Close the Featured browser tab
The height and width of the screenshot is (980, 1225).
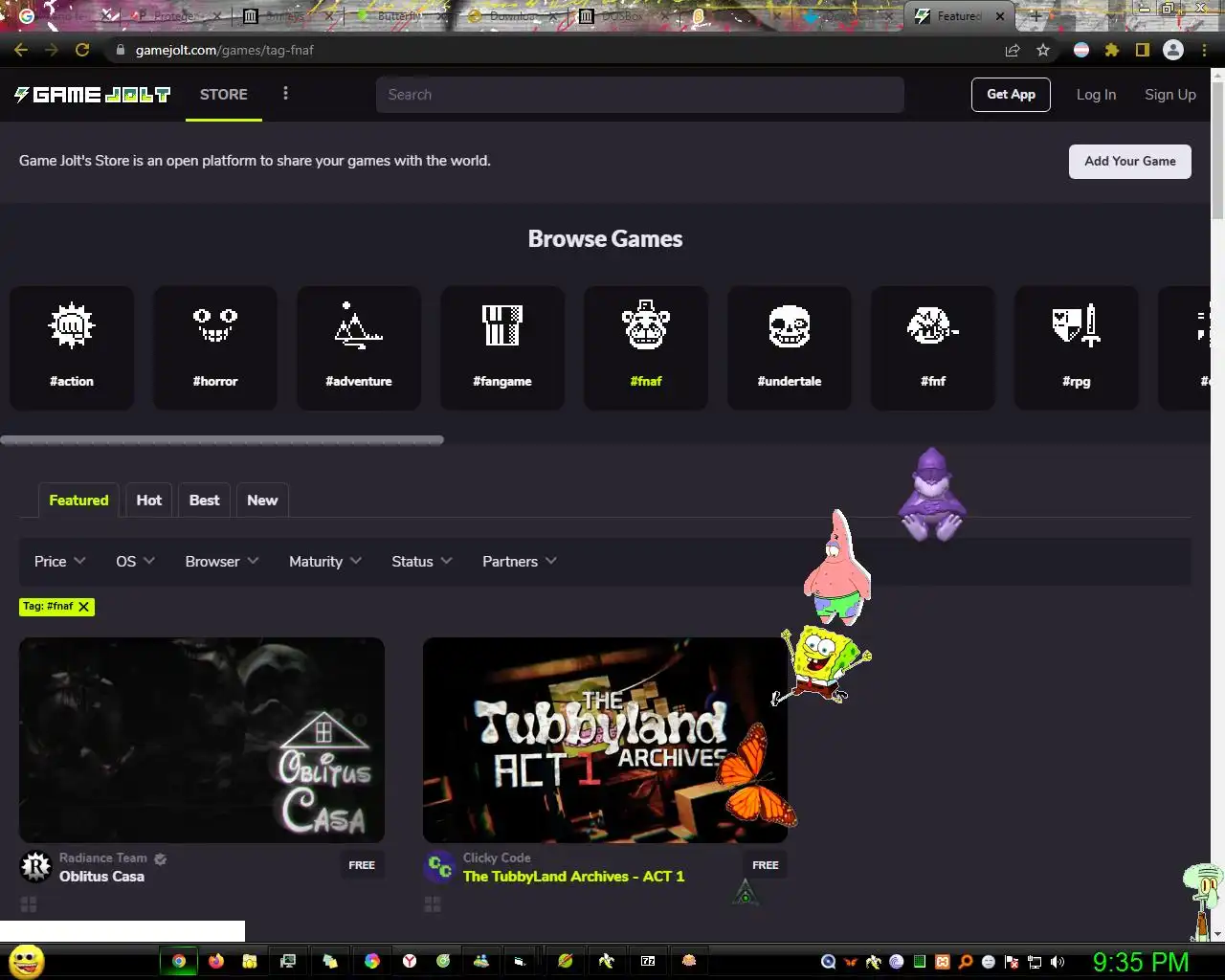click(1000, 16)
